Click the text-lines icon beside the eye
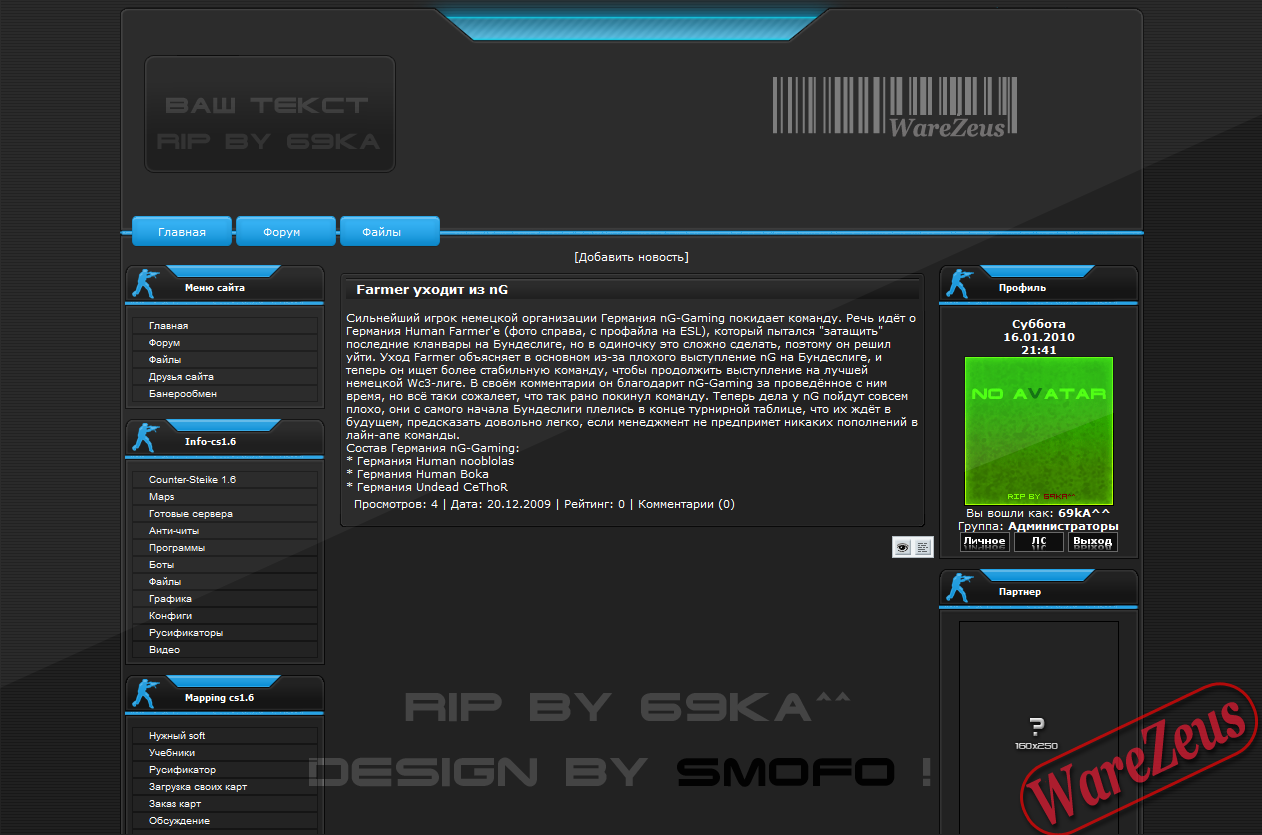The height and width of the screenshot is (835, 1262). pyautogui.click(x=922, y=547)
